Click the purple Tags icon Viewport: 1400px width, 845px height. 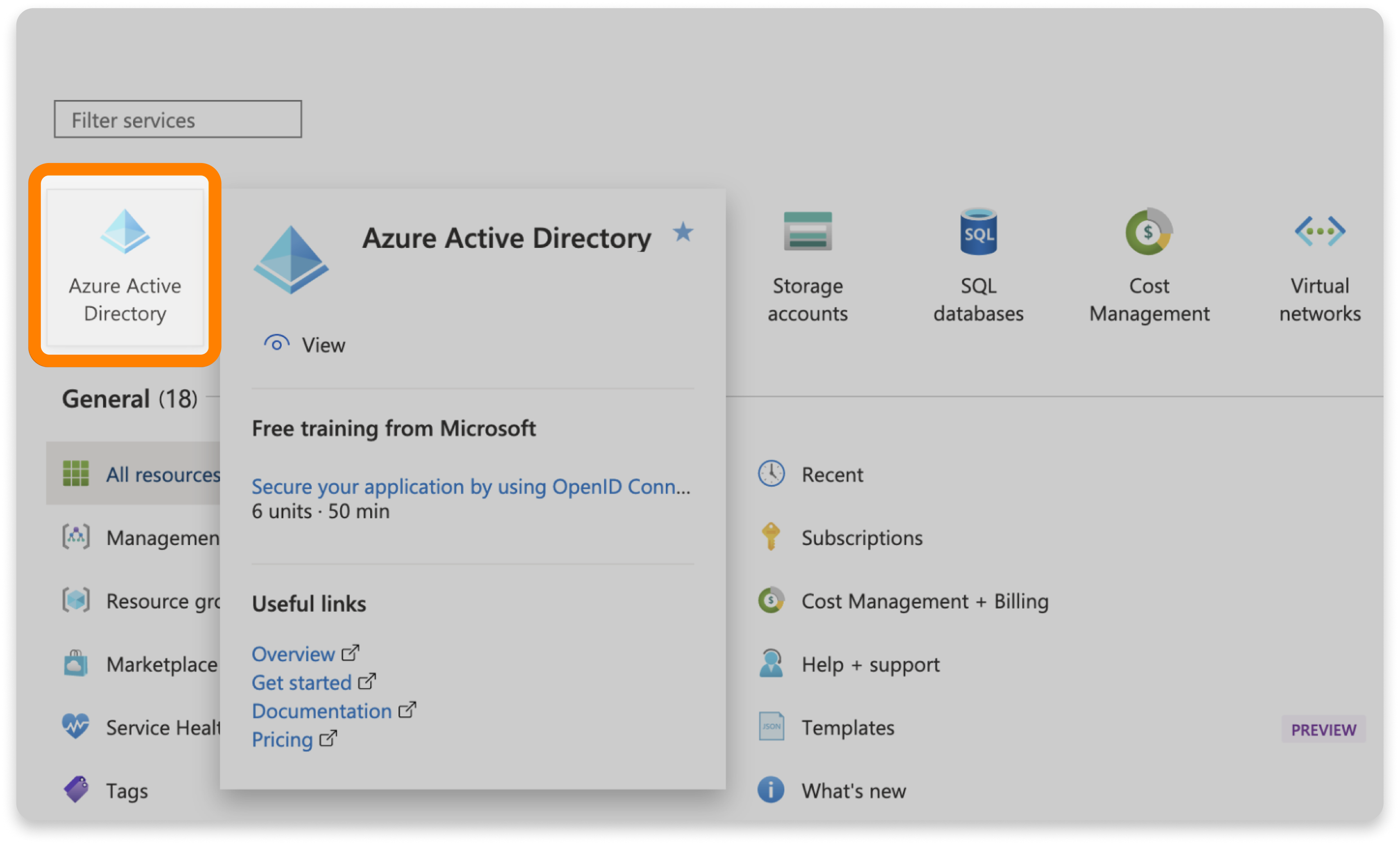pos(76,790)
